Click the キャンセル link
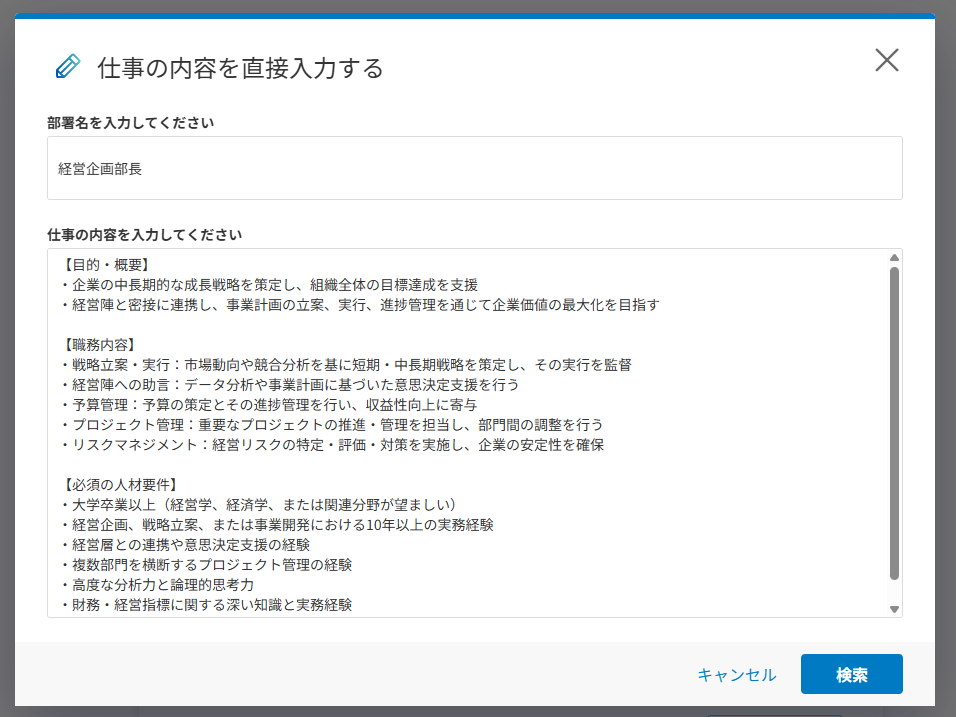 [x=736, y=675]
